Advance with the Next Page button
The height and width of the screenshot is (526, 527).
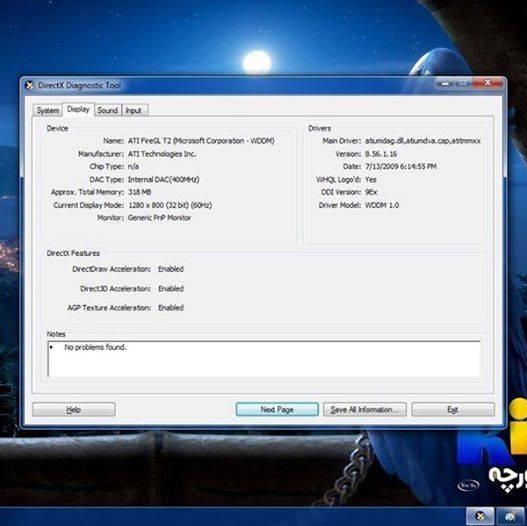tap(277, 409)
